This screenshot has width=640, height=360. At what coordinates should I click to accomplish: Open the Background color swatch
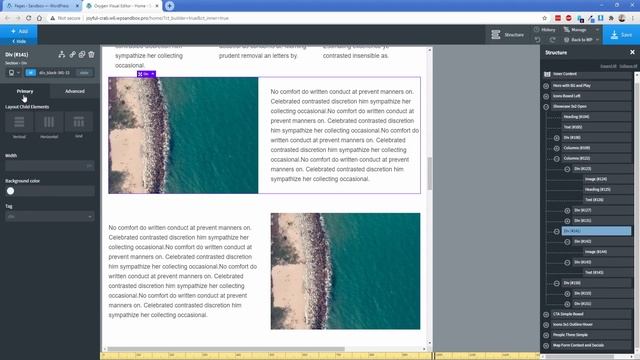point(11,191)
